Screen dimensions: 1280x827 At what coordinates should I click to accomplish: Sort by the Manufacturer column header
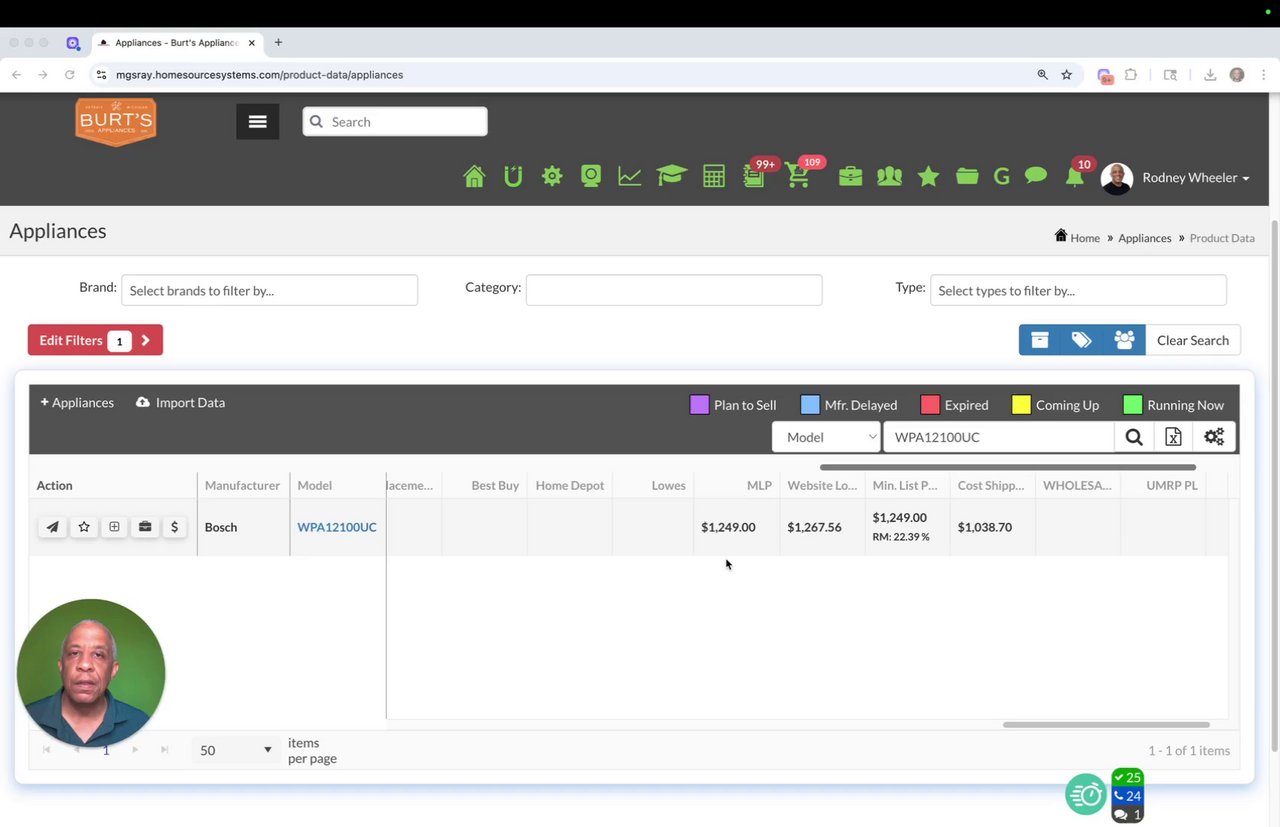(x=242, y=485)
